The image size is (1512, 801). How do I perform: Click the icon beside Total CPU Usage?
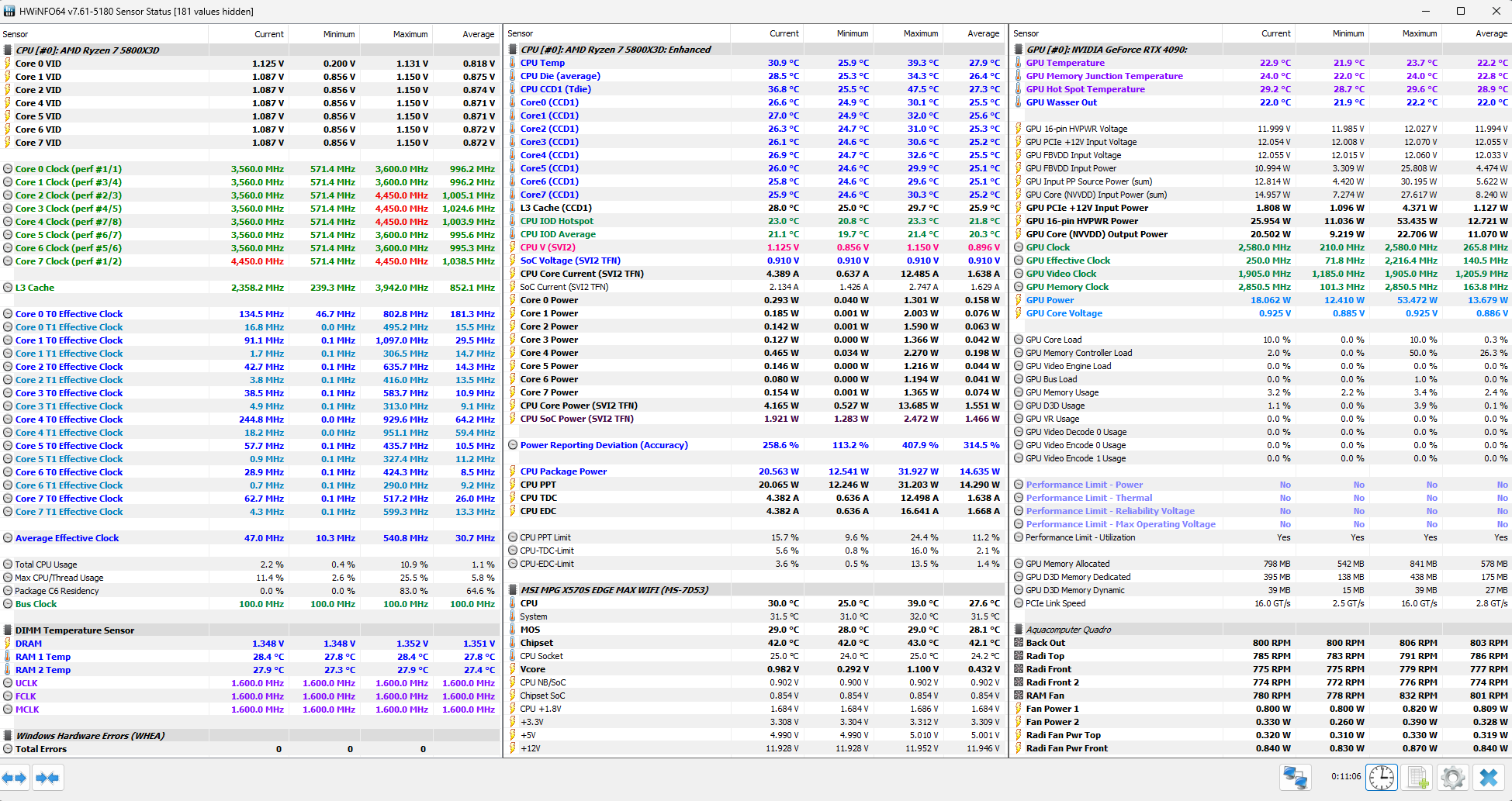(x=8, y=564)
